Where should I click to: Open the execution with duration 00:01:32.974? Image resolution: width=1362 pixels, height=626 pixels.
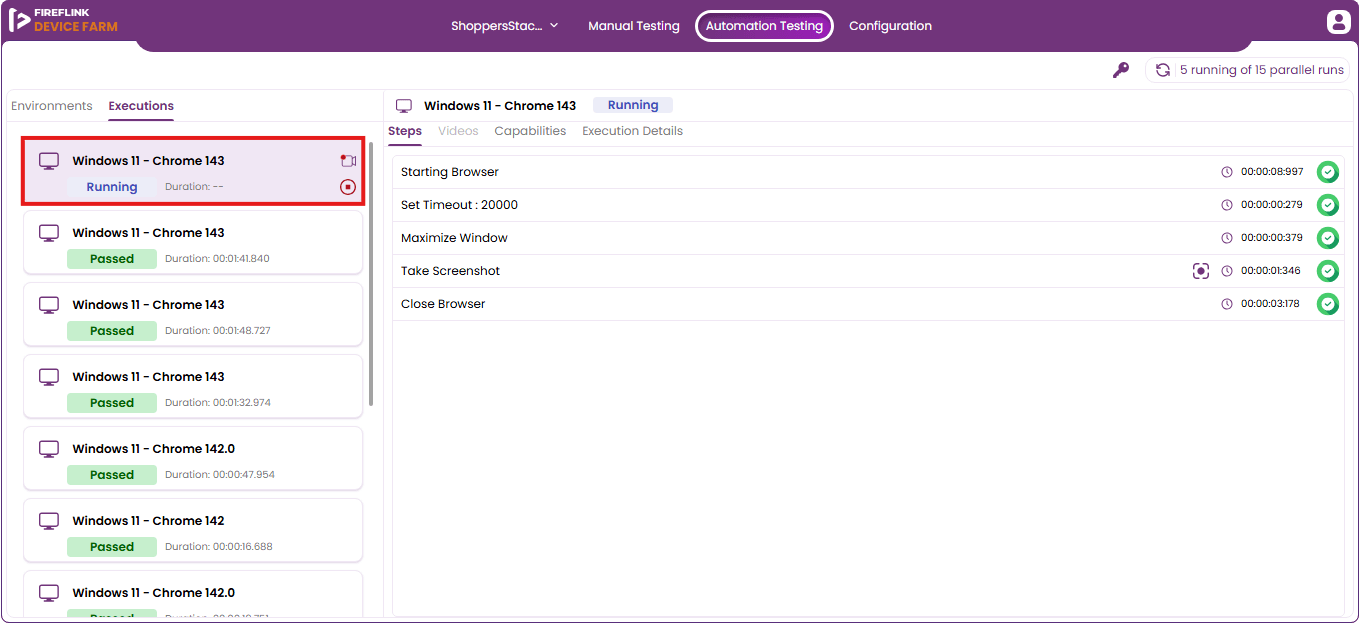pyautogui.click(x=193, y=386)
